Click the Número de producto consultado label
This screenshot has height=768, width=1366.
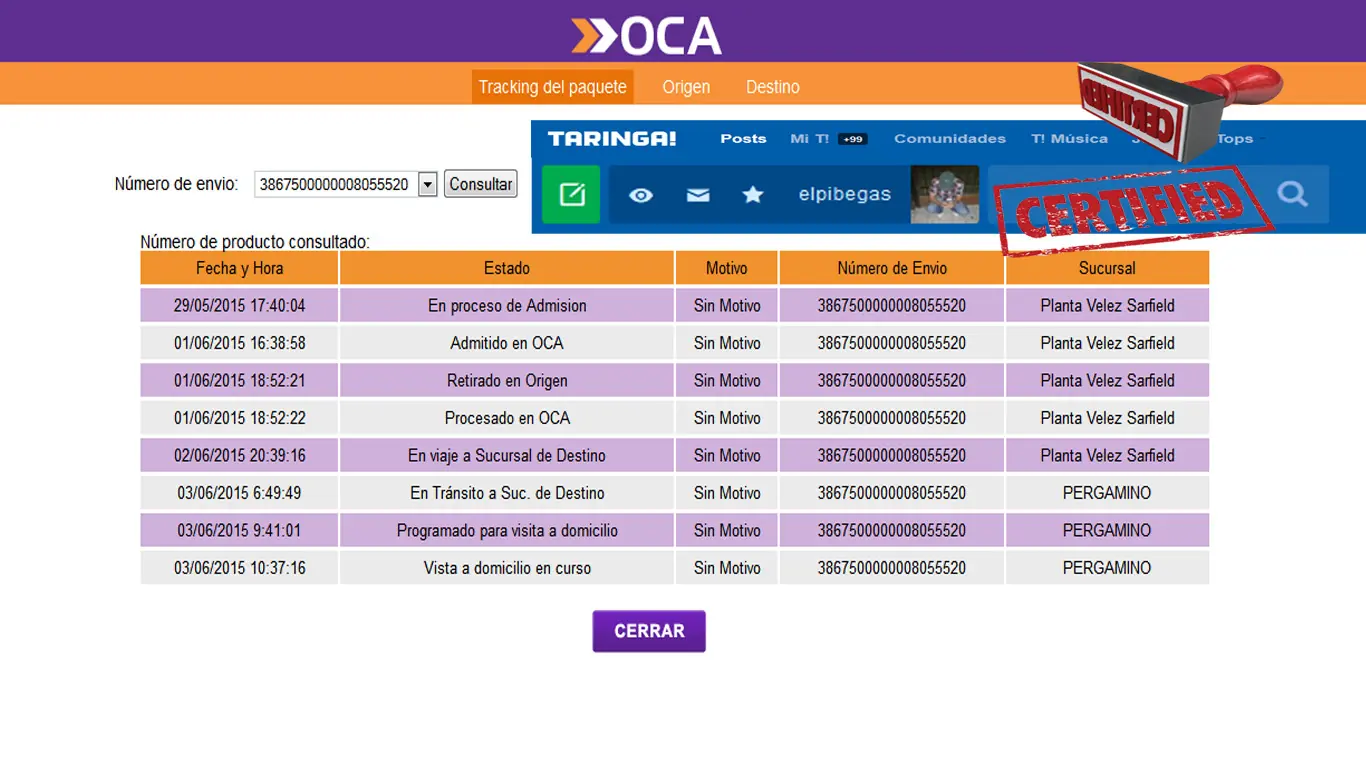(255, 242)
